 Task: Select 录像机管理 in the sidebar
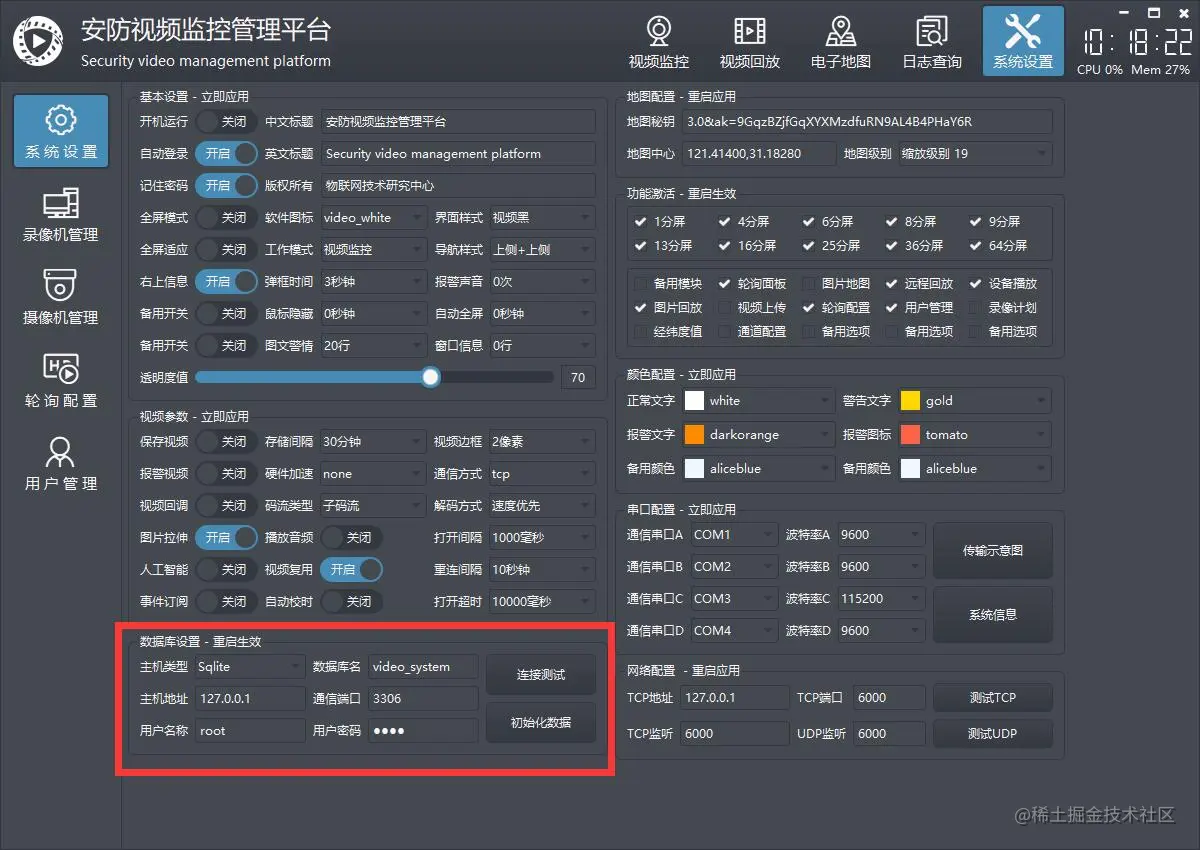pyautogui.click(x=62, y=216)
